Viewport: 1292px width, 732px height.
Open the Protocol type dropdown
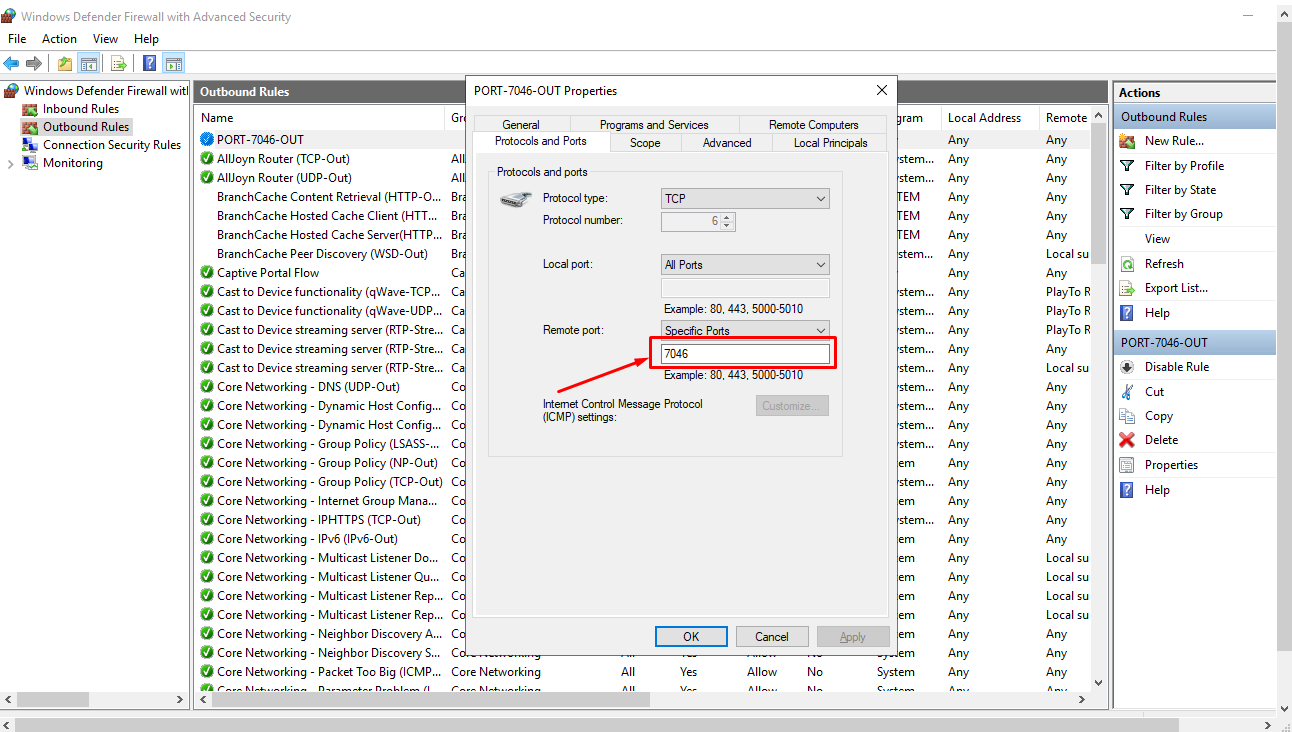[745, 199]
